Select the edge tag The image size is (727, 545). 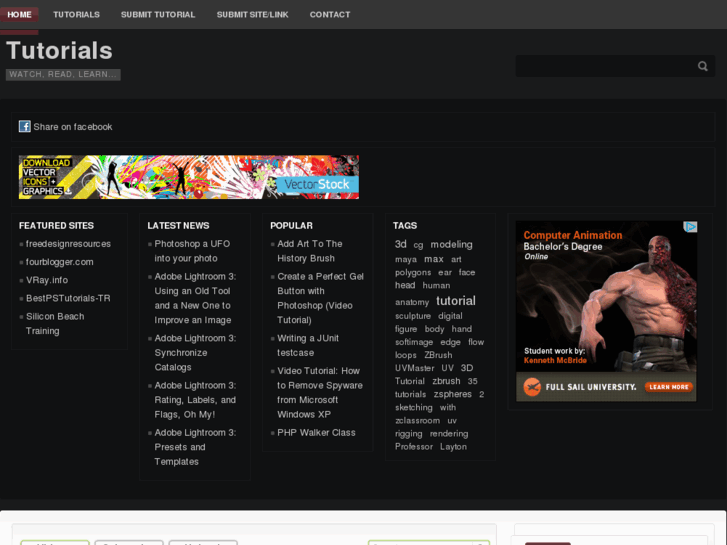point(451,342)
